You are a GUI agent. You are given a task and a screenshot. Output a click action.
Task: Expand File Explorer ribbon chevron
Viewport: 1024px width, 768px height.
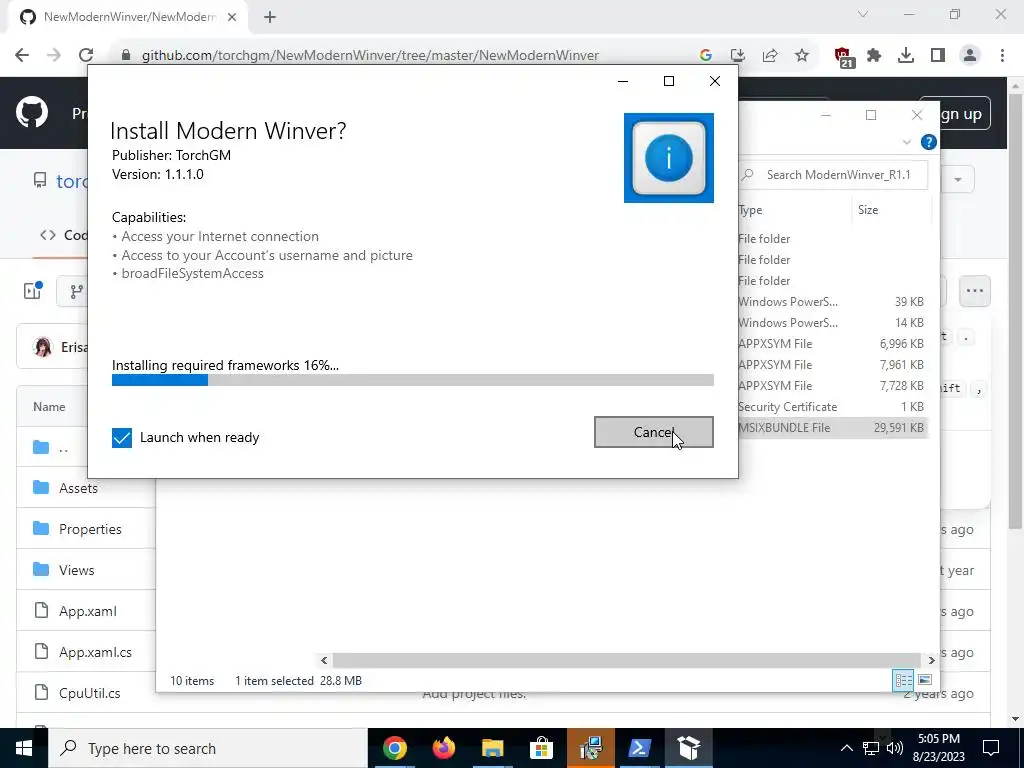906,142
